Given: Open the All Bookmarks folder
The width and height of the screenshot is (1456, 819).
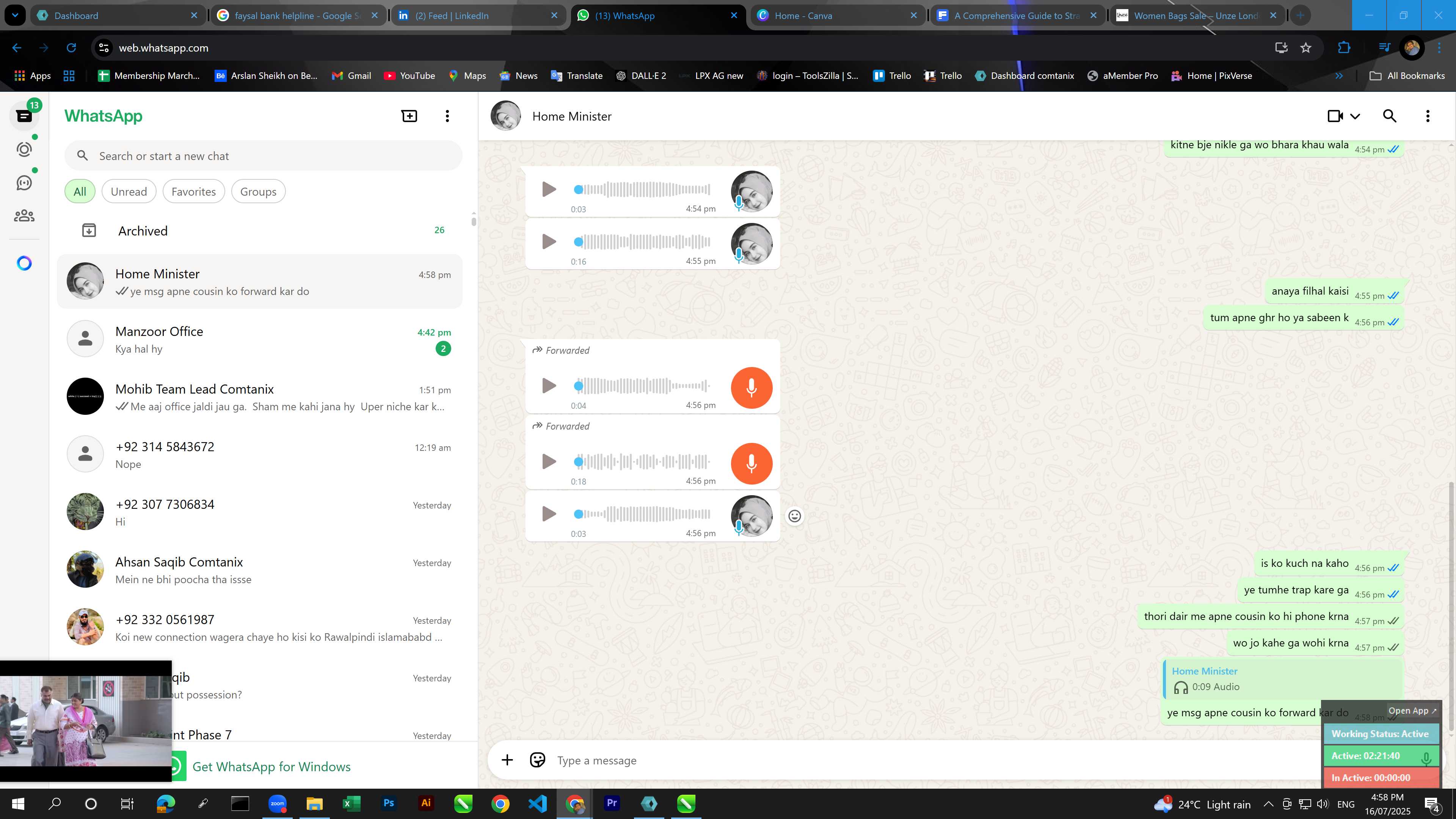Looking at the screenshot, I should [x=1407, y=76].
